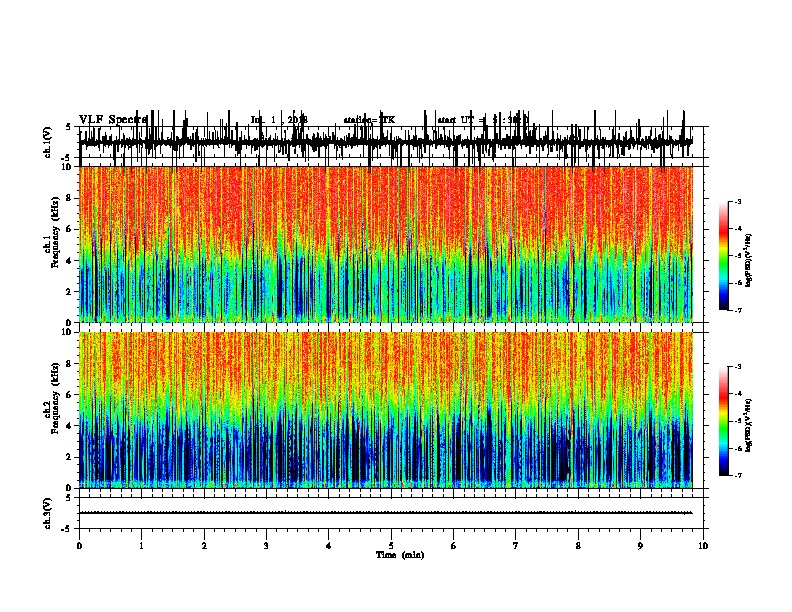Click the ch.2 color bar log(PSD) label
This screenshot has width=792, height=612.
coord(748,426)
